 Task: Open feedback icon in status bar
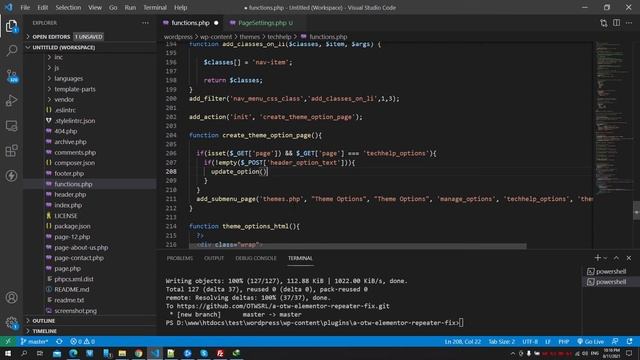pyautogui.click(x=616, y=341)
